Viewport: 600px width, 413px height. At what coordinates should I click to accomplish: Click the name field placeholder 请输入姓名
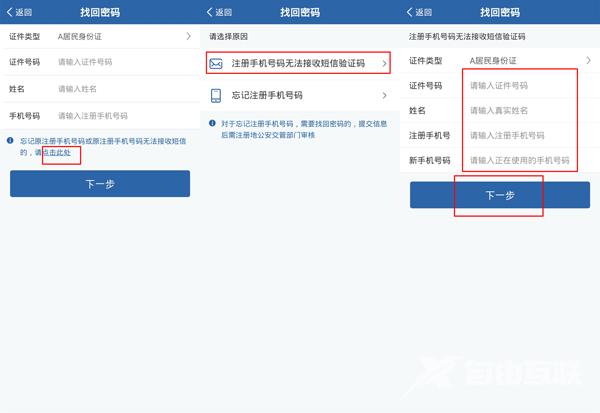[77, 89]
